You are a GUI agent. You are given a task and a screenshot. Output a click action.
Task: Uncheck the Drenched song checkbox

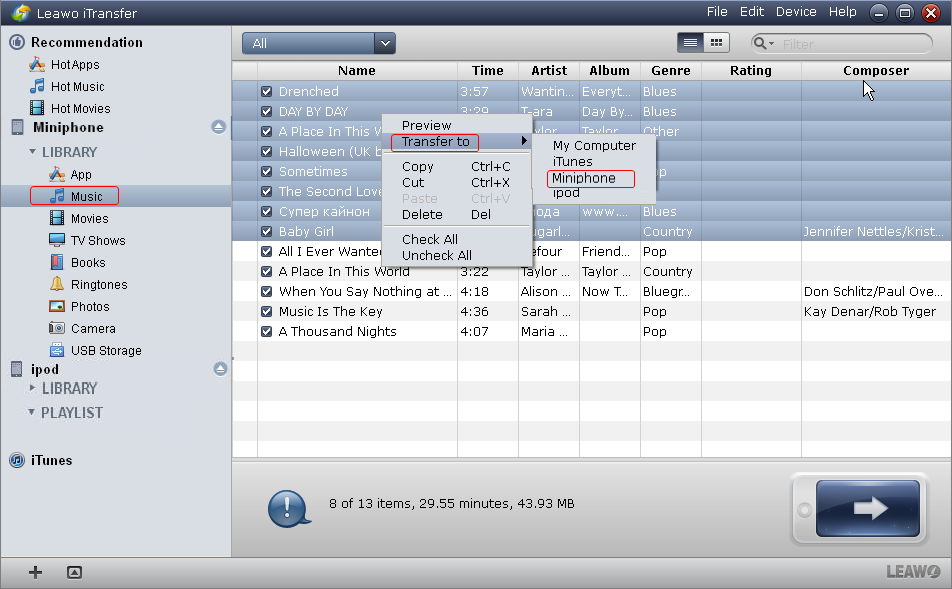pos(266,92)
